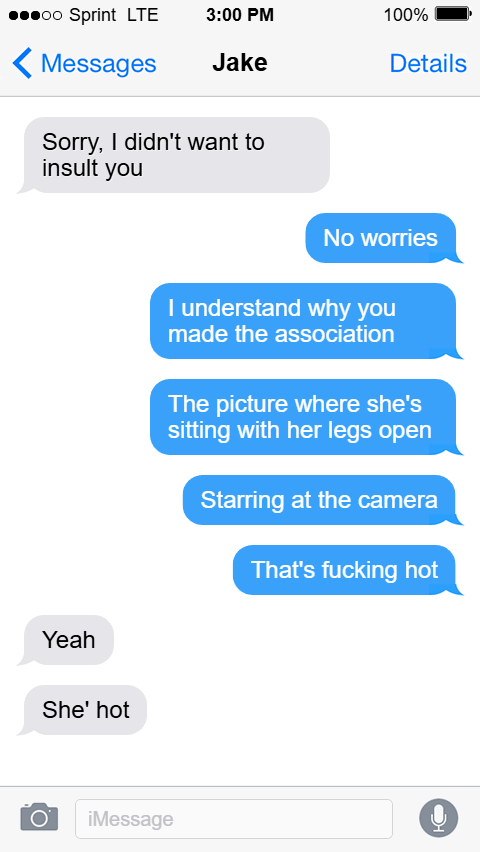This screenshot has width=480, height=852.
Task: Tap the Jake contact name header
Action: (x=240, y=62)
